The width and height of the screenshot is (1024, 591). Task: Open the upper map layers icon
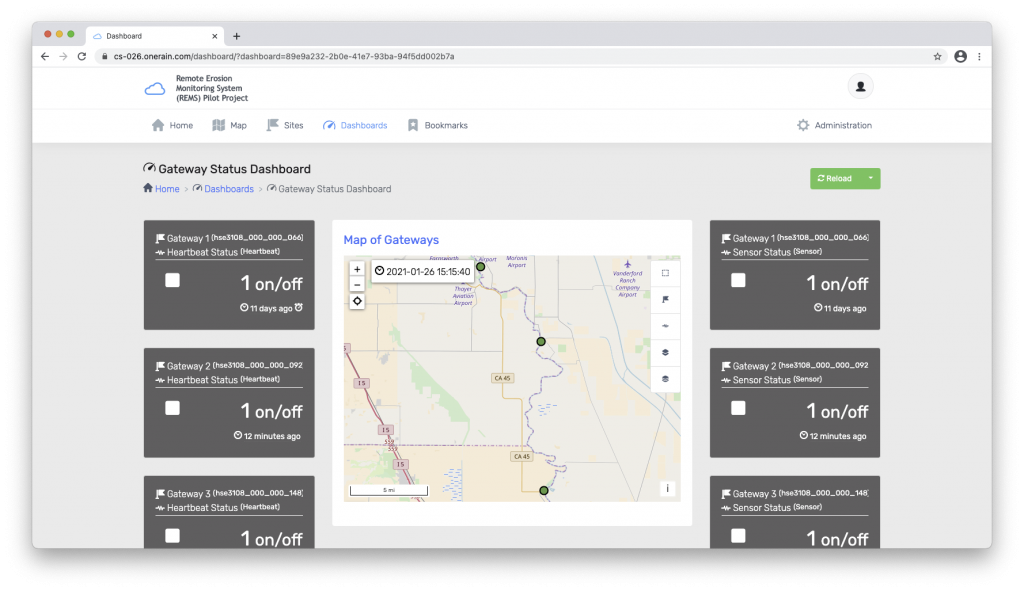pyautogui.click(x=665, y=353)
